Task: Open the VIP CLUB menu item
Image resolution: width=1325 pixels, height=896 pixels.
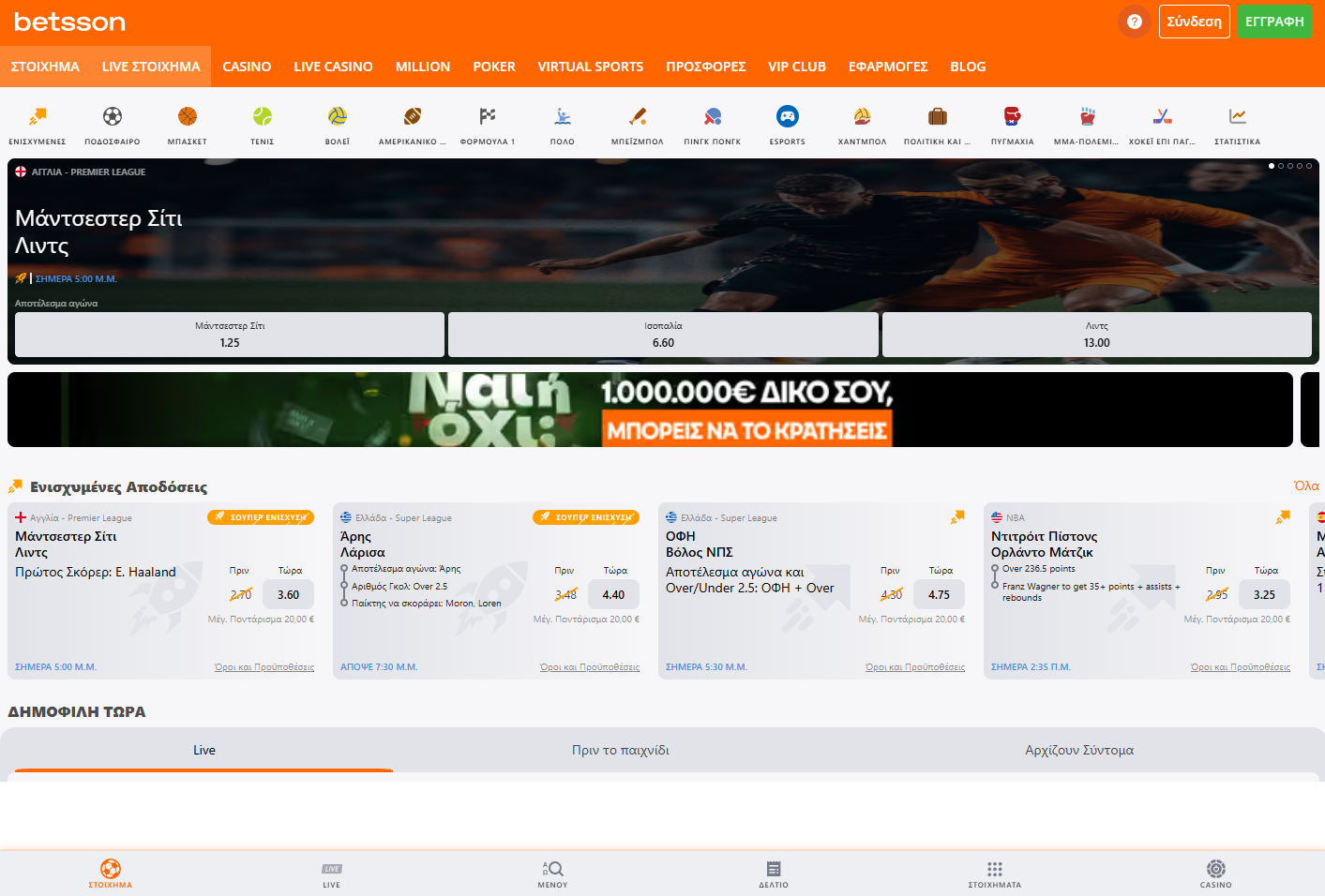Action: coord(796,67)
